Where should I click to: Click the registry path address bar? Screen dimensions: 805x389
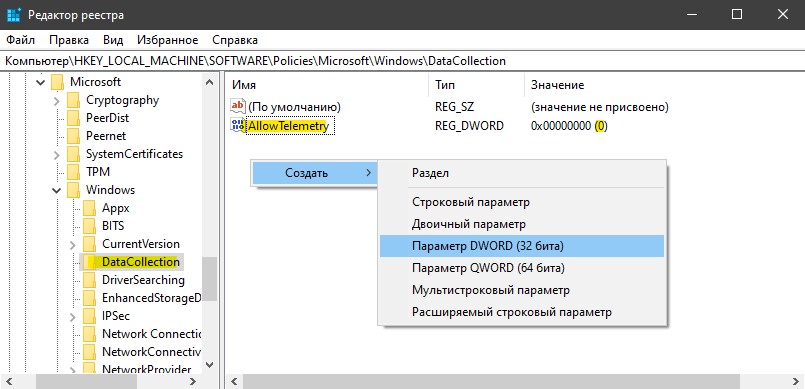click(x=402, y=61)
